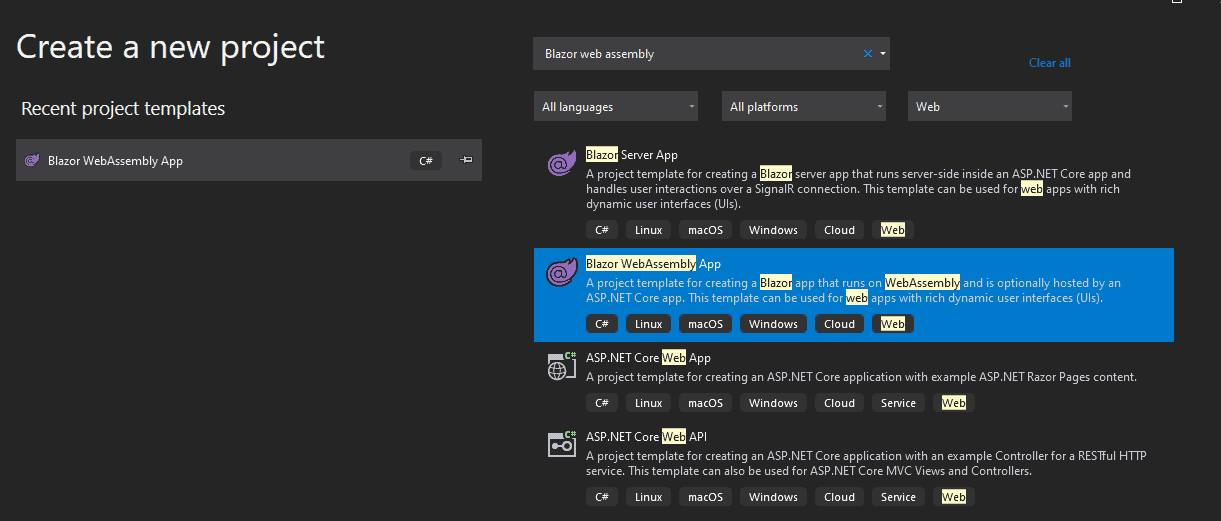Image resolution: width=1221 pixels, height=521 pixels.
Task: Click macOS tag under ASP.NET Core Web App
Action: [x=705, y=403]
